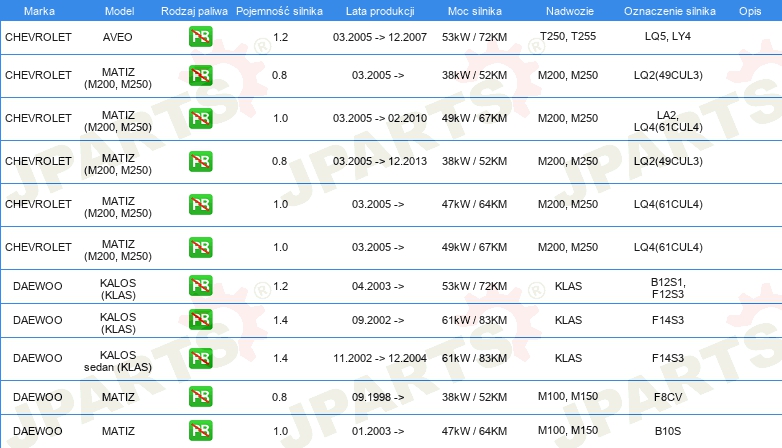Select the 'B12S1, F12S3' engine code

[x=668, y=288]
